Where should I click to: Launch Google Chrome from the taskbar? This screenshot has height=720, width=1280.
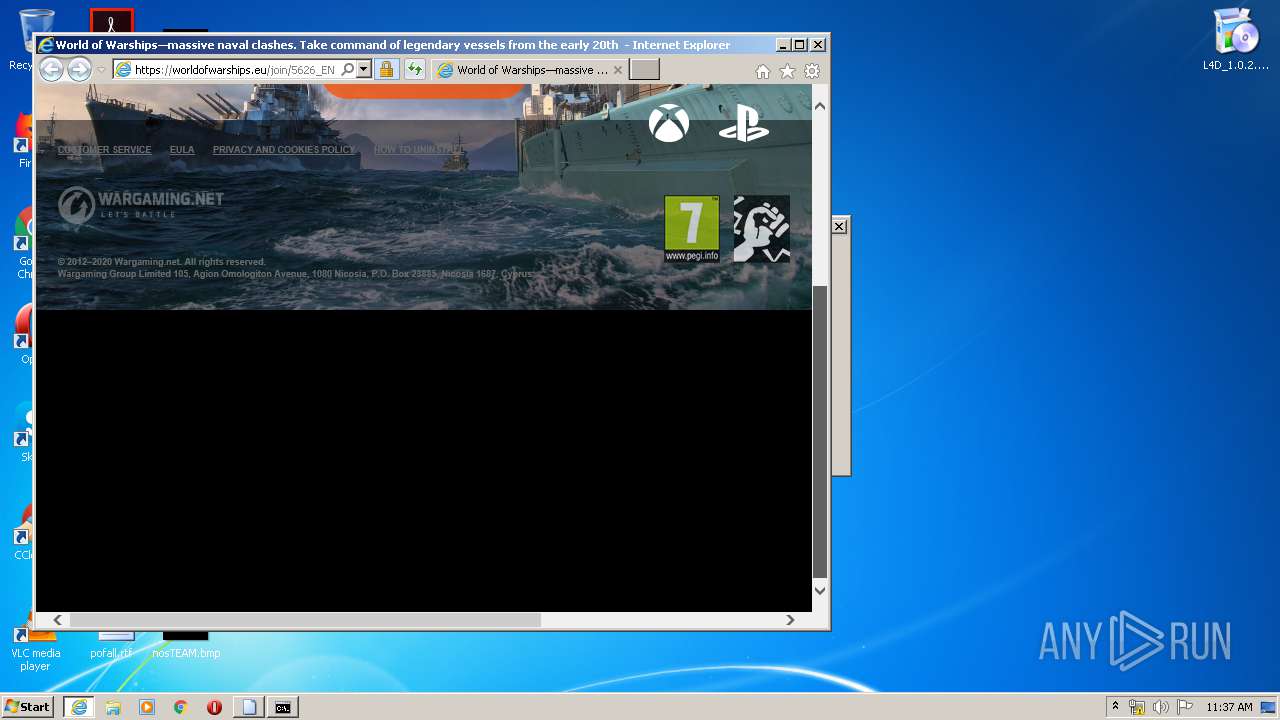click(181, 707)
